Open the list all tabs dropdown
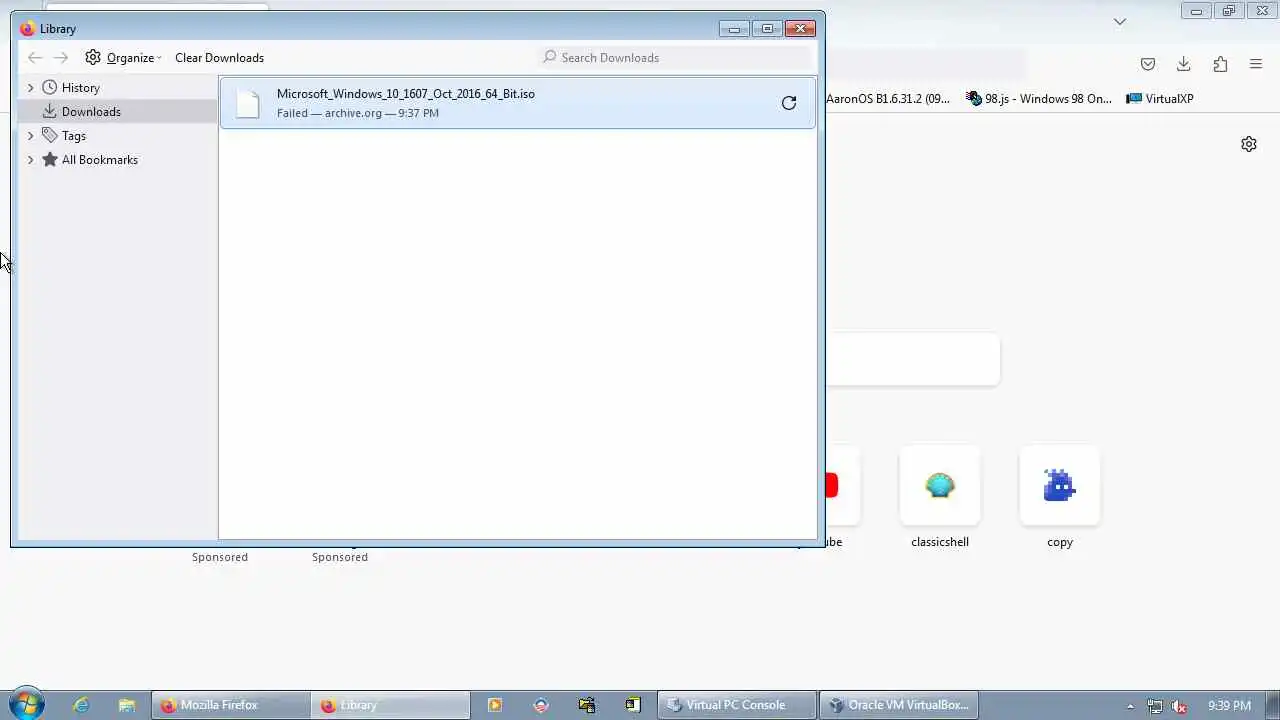Screen dimensions: 1280x720 [1120, 21]
